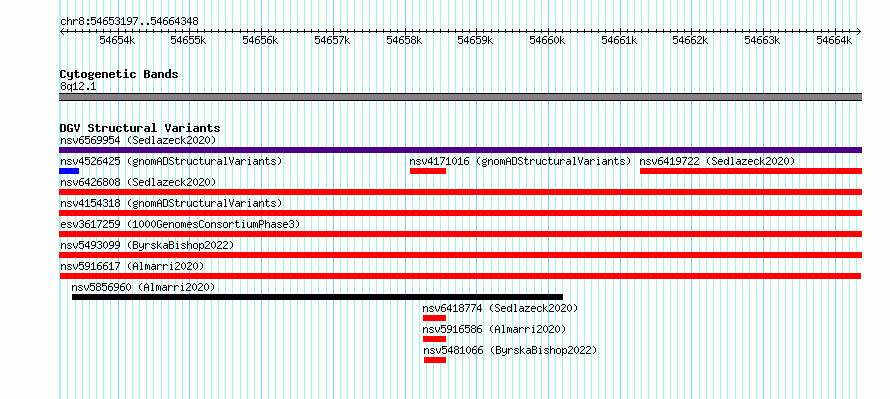Click the 54661k ruler tick label
Viewport: 890px width, 399px height.
[x=619, y=40]
